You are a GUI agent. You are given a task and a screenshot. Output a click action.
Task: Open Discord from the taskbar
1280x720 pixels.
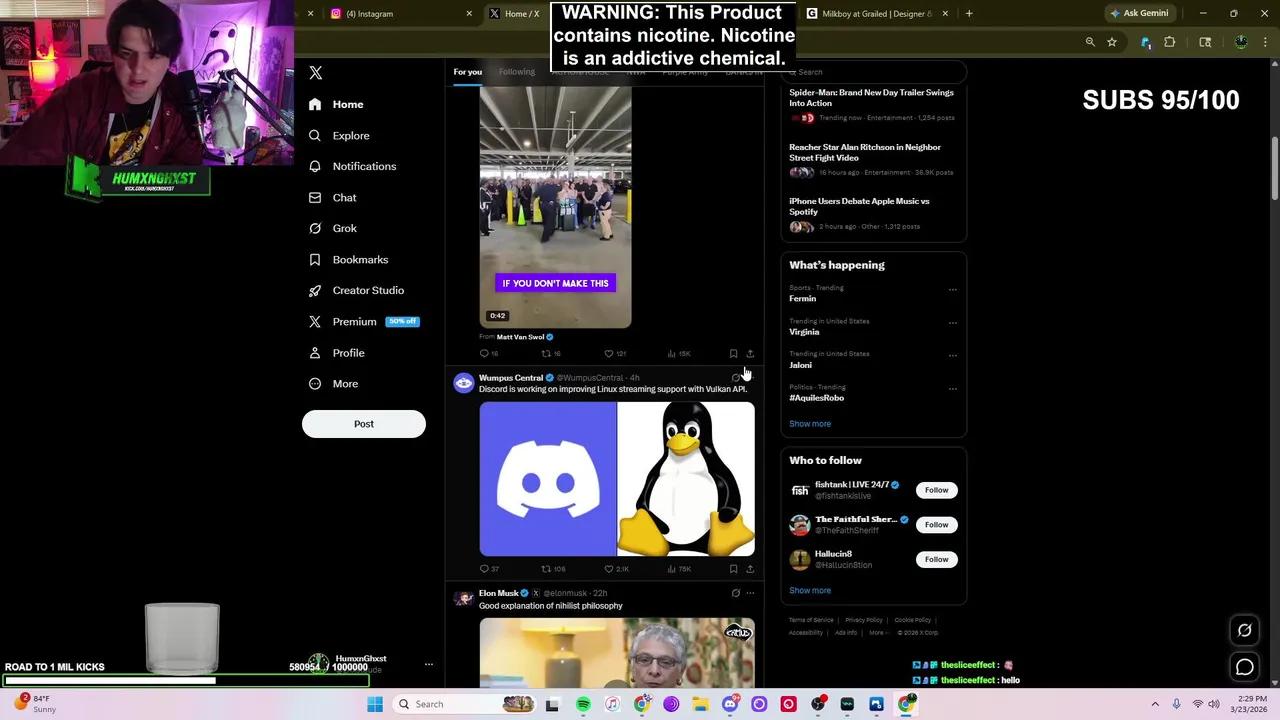click(730, 704)
